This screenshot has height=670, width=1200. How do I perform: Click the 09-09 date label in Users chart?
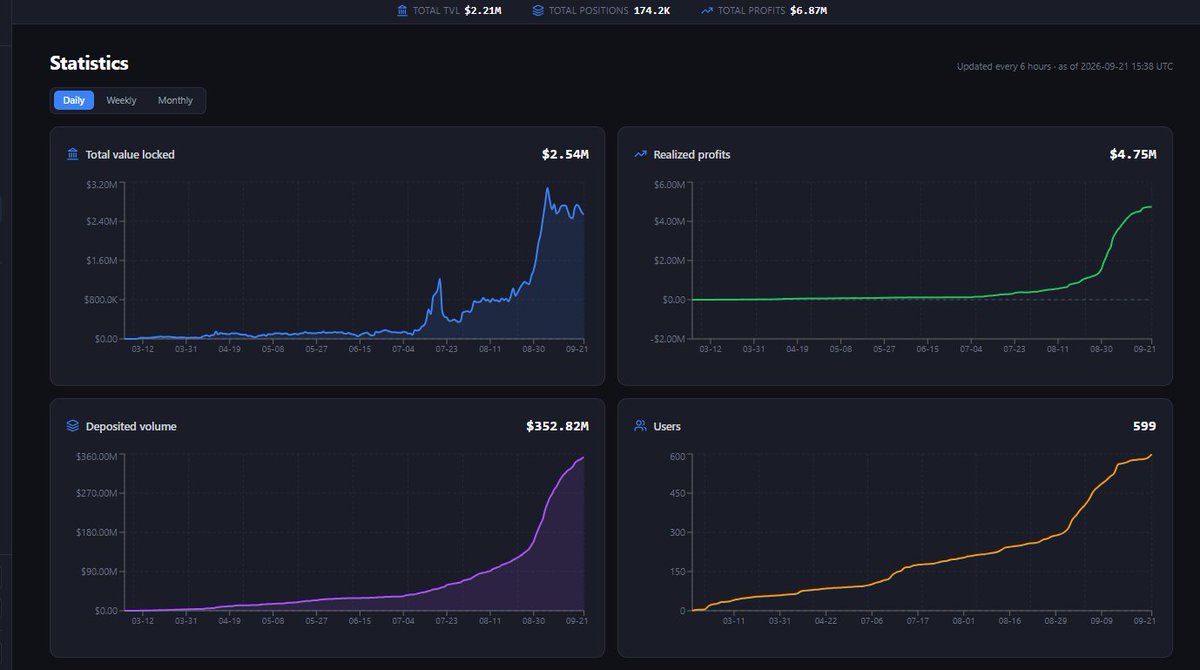[1101, 621]
